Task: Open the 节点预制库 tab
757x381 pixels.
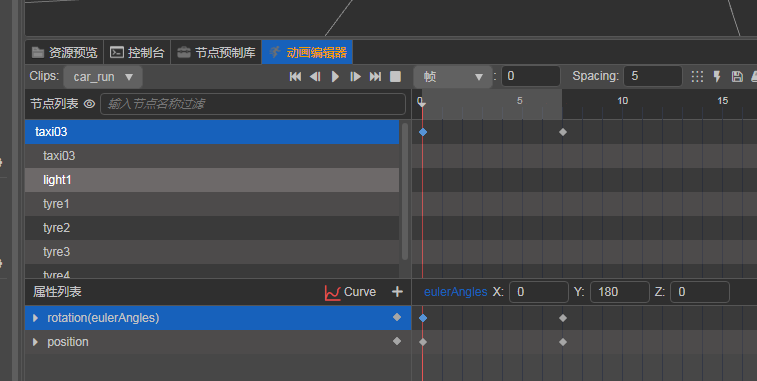Action: pos(216,52)
